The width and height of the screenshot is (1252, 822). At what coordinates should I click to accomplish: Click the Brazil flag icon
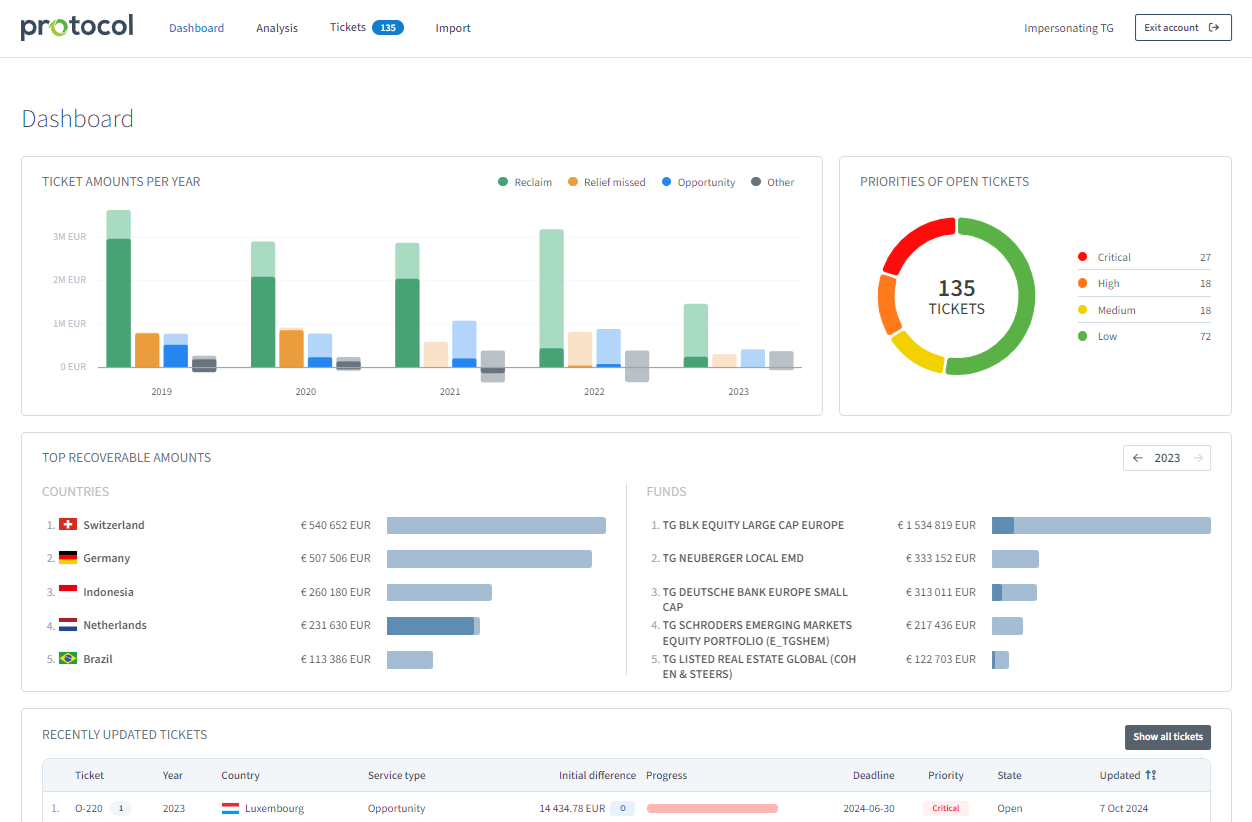tap(66, 659)
